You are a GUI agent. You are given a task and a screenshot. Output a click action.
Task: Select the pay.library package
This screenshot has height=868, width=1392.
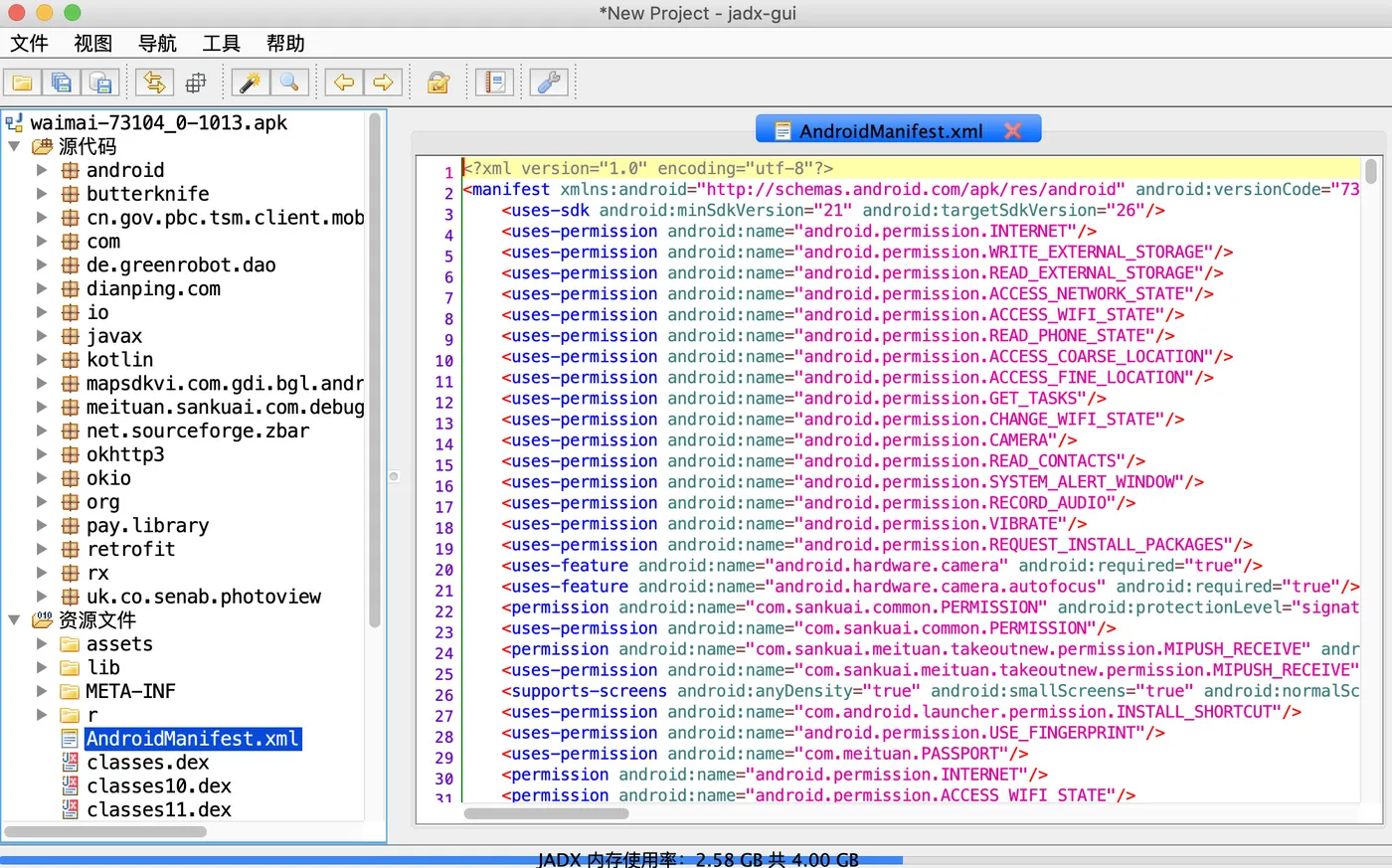pos(147,525)
